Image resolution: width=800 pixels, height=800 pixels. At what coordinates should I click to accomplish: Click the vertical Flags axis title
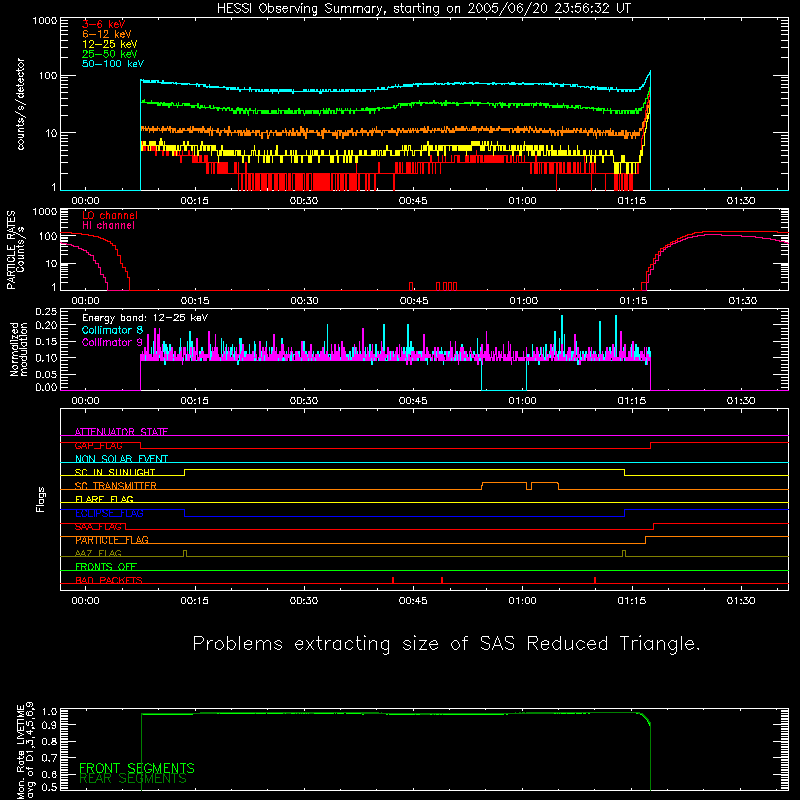pos(40,499)
